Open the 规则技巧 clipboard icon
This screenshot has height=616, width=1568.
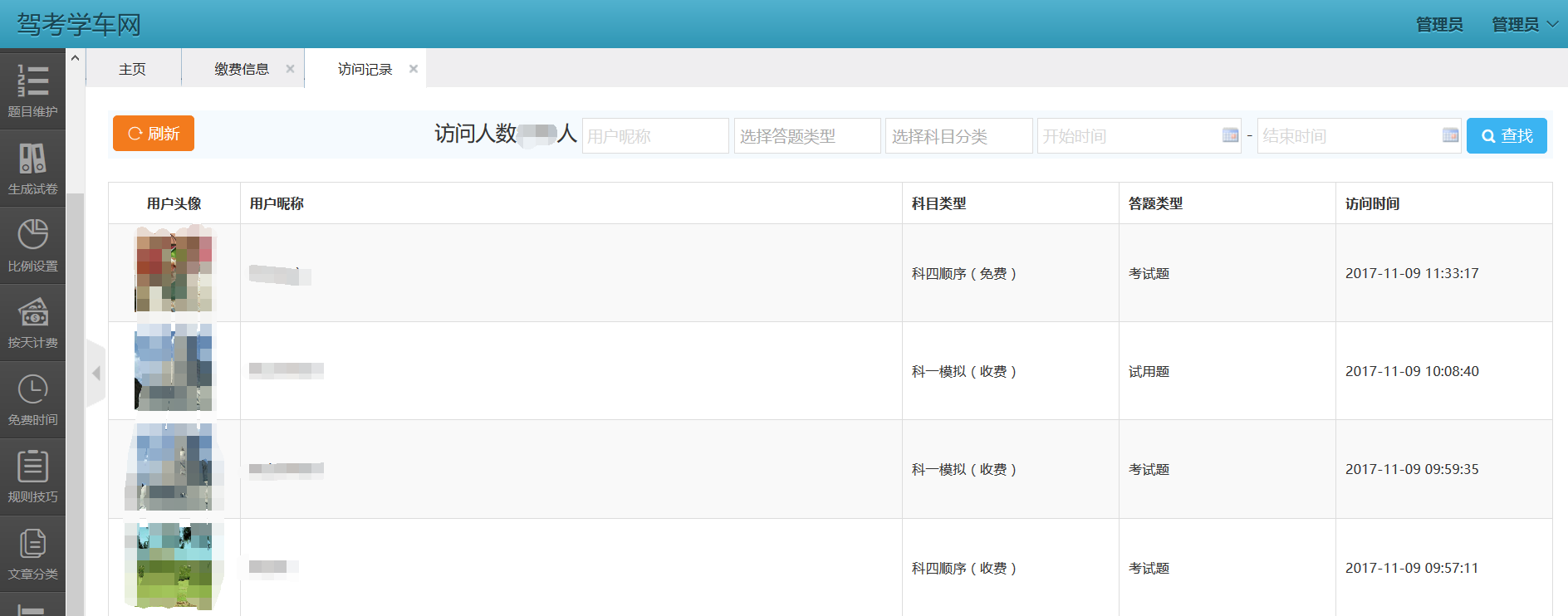(32, 467)
